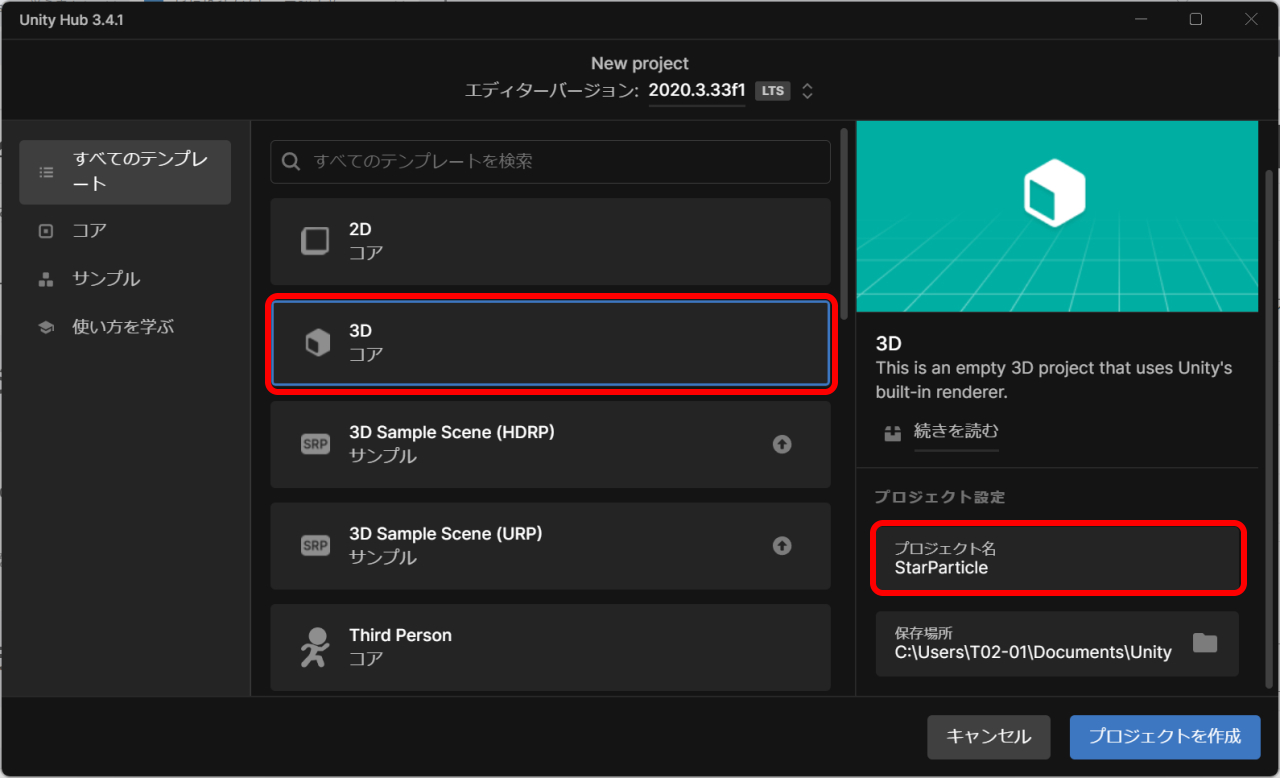Click the list icon beside すべてのテンプレート
Screen dimensions: 1280x778
click(46, 172)
